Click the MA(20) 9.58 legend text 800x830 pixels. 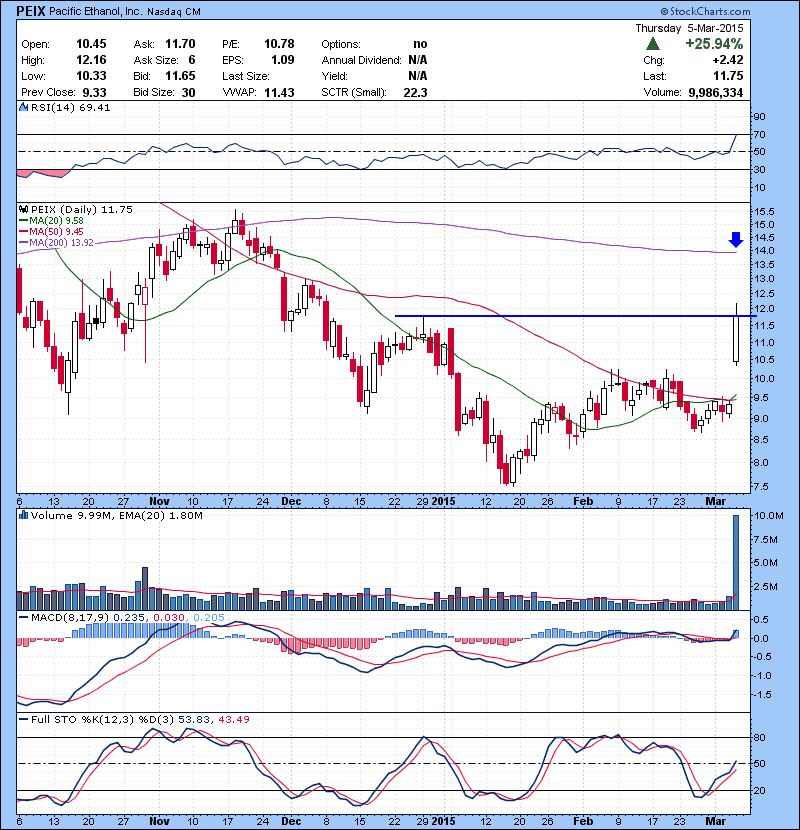[x=56, y=221]
